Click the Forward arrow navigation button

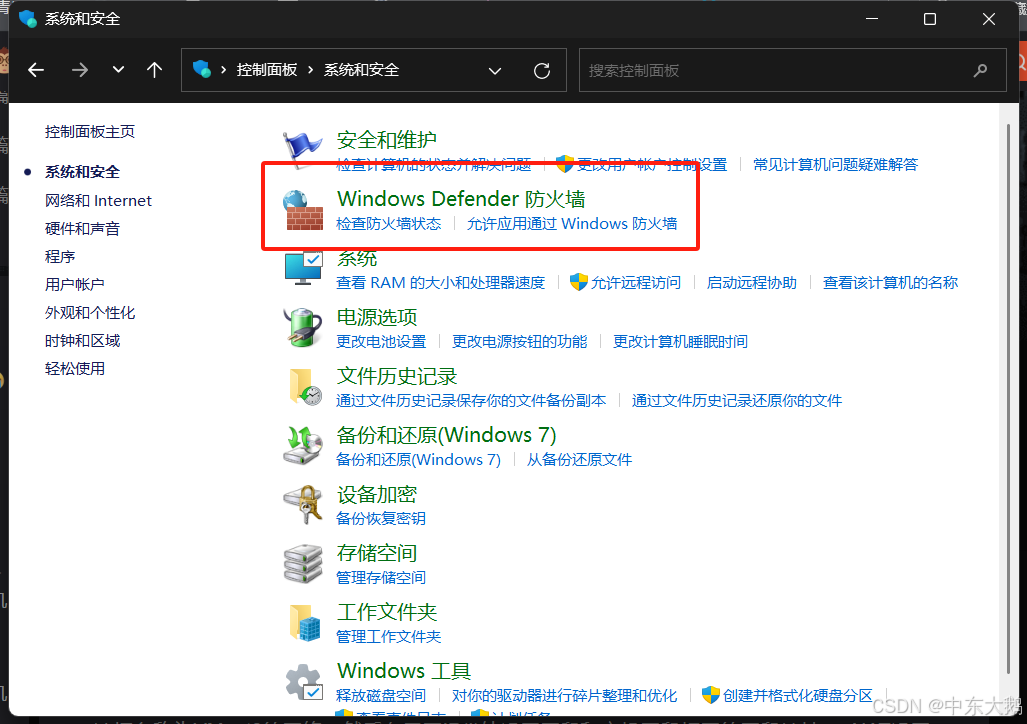[79, 69]
